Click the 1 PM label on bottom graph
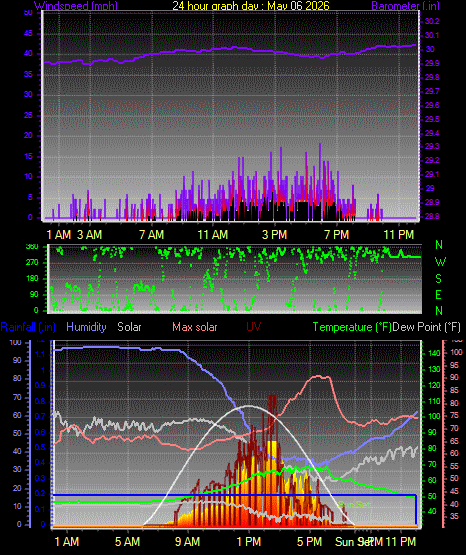This screenshot has width=466, height=555. tap(249, 542)
